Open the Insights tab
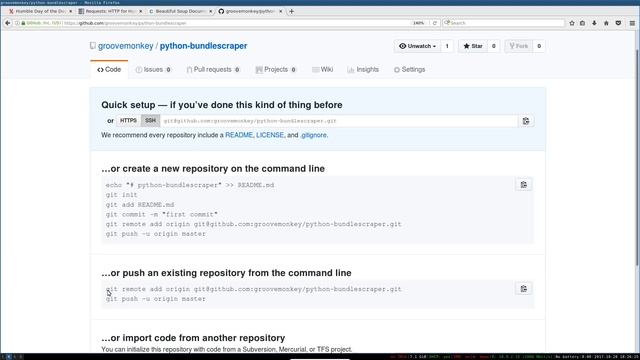Image resolution: width=640 pixels, height=360 pixels. click(x=363, y=70)
